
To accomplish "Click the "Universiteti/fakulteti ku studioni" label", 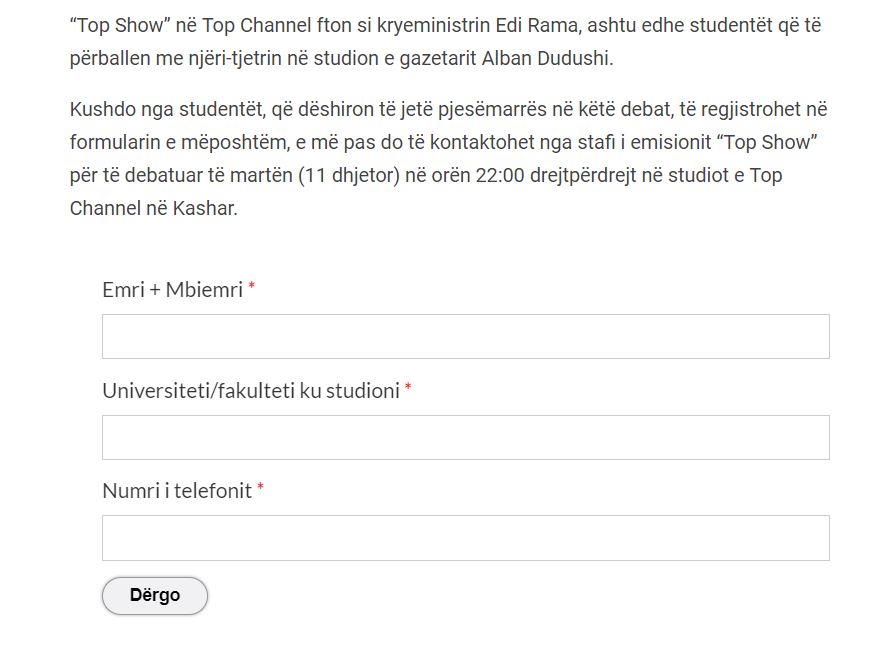I will pyautogui.click(x=250, y=391).
